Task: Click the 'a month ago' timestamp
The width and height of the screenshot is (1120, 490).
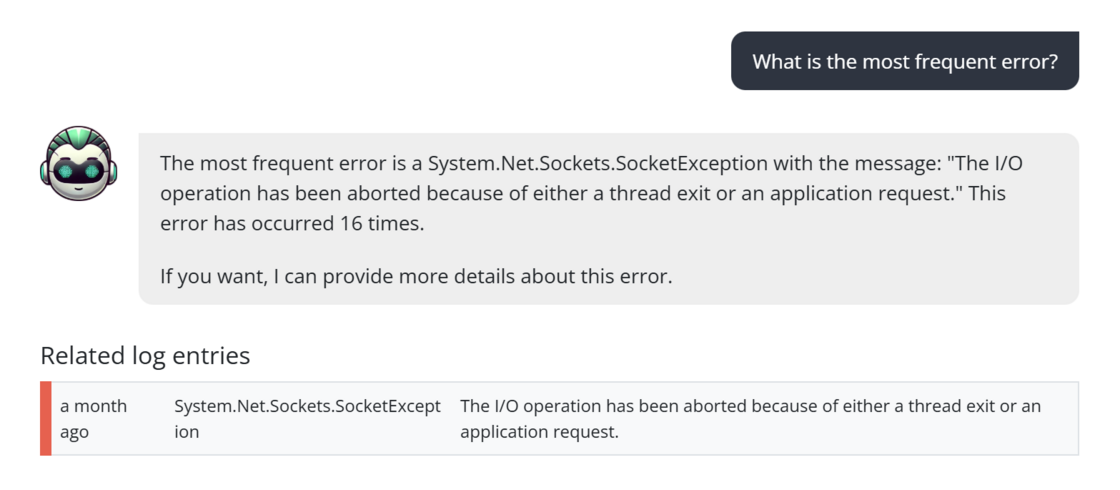Action: [x=94, y=419]
